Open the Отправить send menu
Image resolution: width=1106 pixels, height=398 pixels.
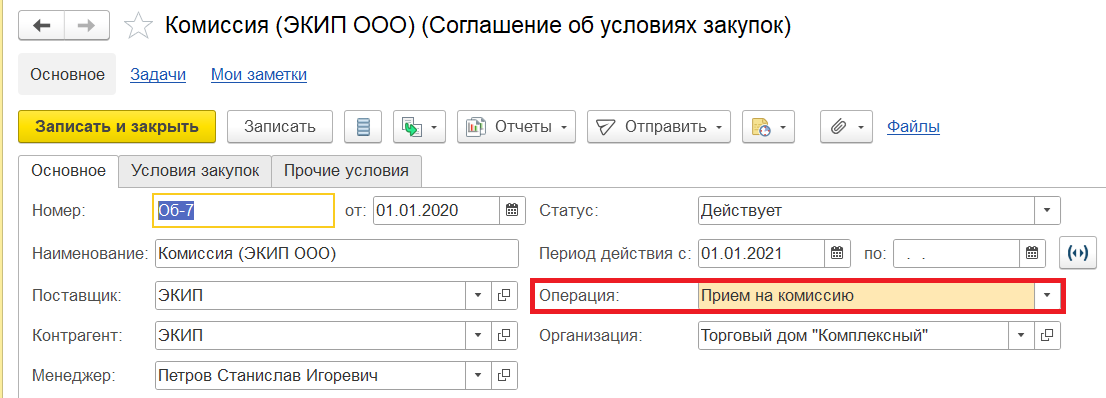[x=658, y=127]
